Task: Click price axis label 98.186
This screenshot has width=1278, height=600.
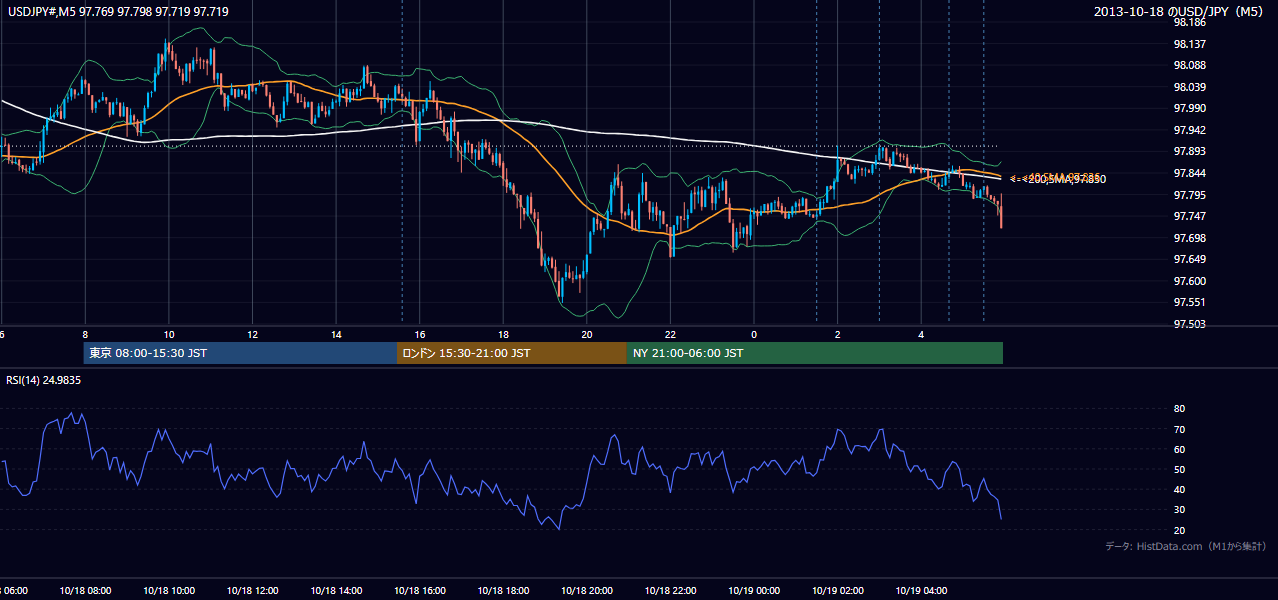Action: pos(1190,22)
